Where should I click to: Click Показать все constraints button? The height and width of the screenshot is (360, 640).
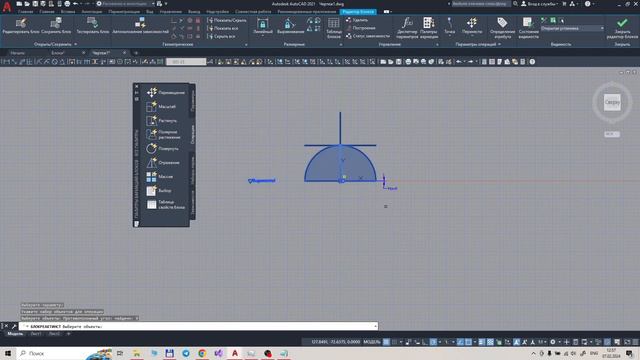[x=223, y=28]
